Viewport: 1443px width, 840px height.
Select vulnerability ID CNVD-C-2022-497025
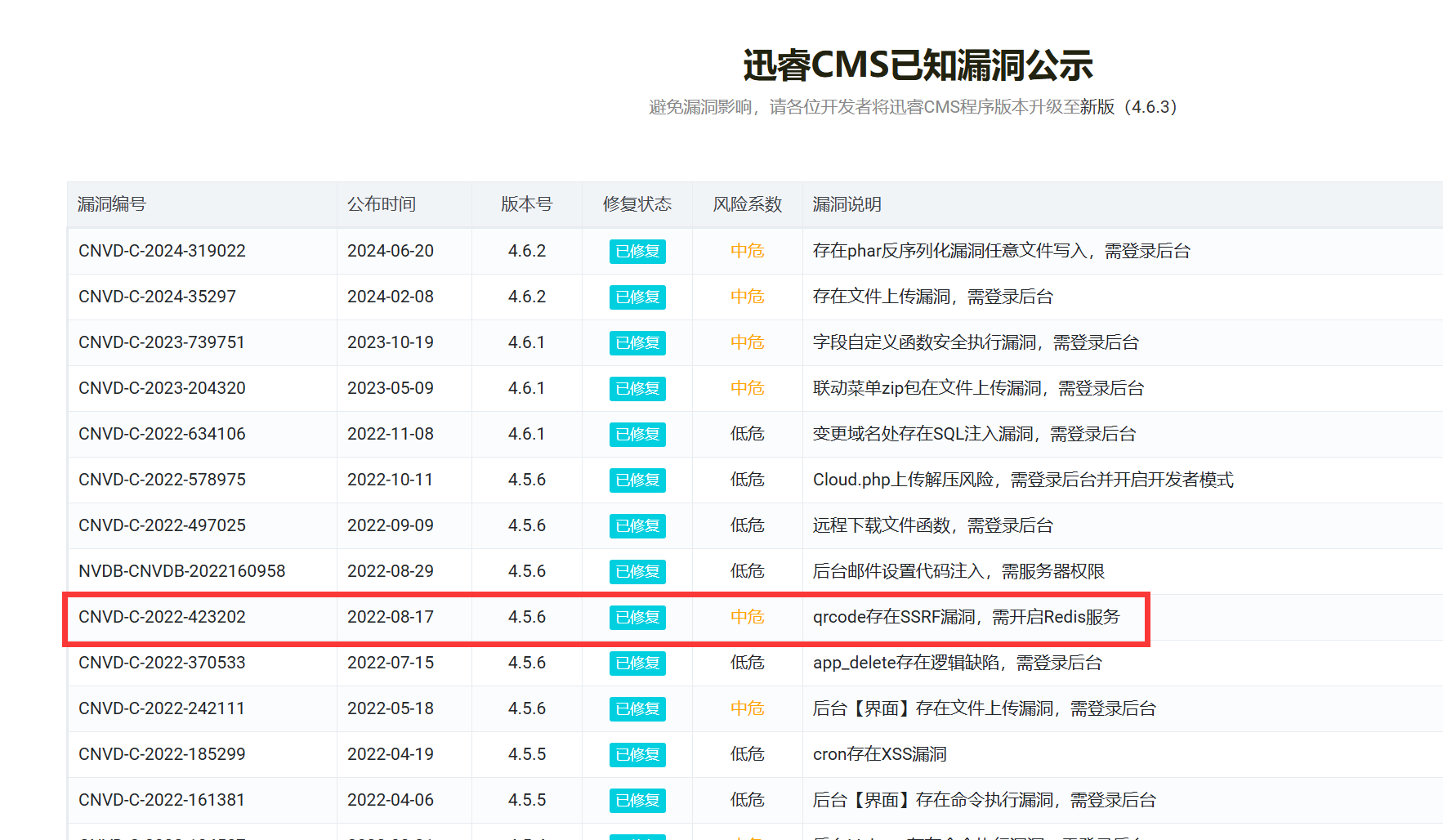click(162, 525)
